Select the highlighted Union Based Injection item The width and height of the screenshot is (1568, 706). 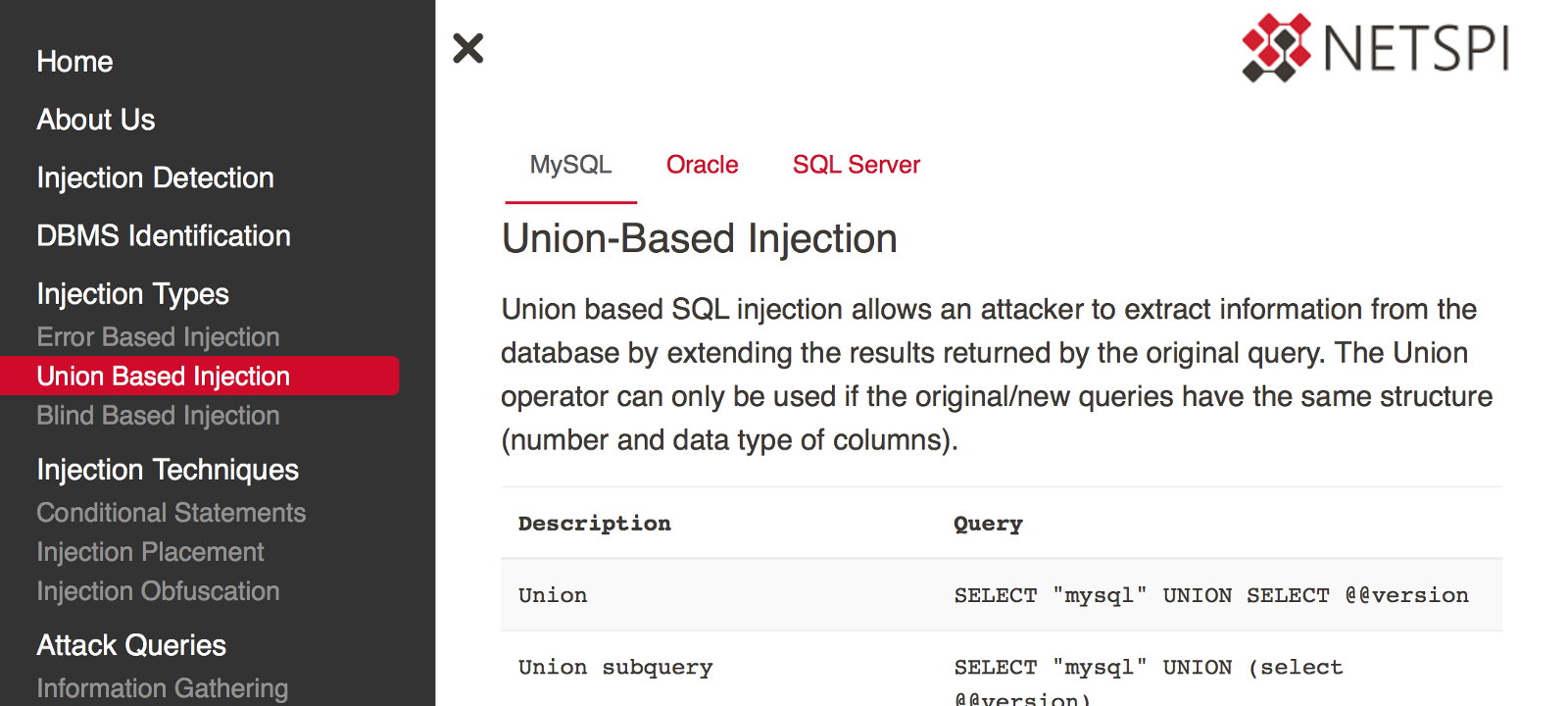coord(199,377)
